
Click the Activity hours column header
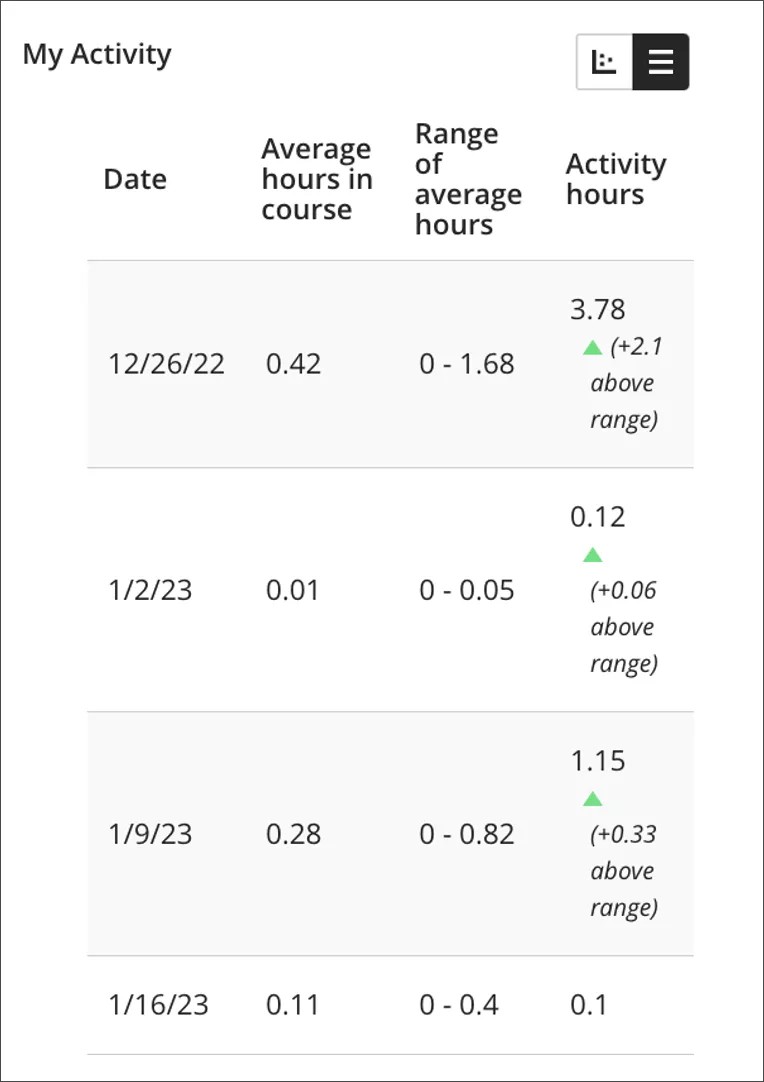615,179
